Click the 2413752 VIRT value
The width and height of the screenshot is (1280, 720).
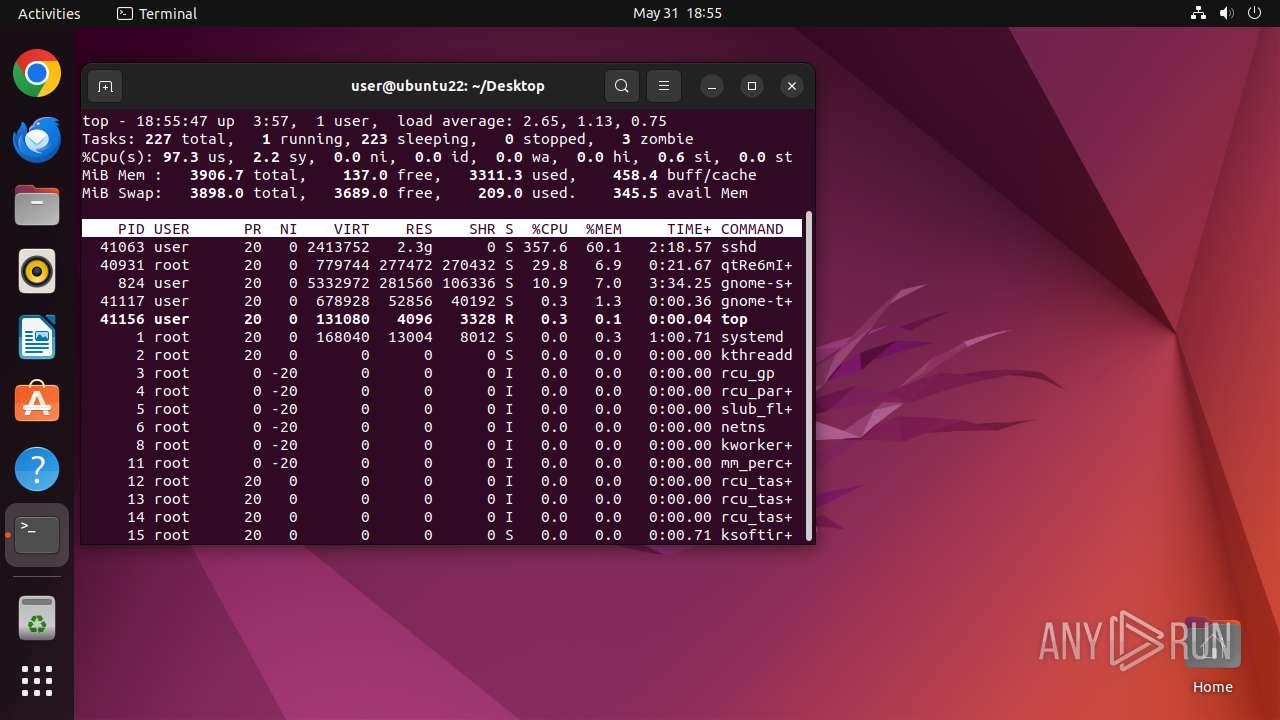pyautogui.click(x=338, y=247)
